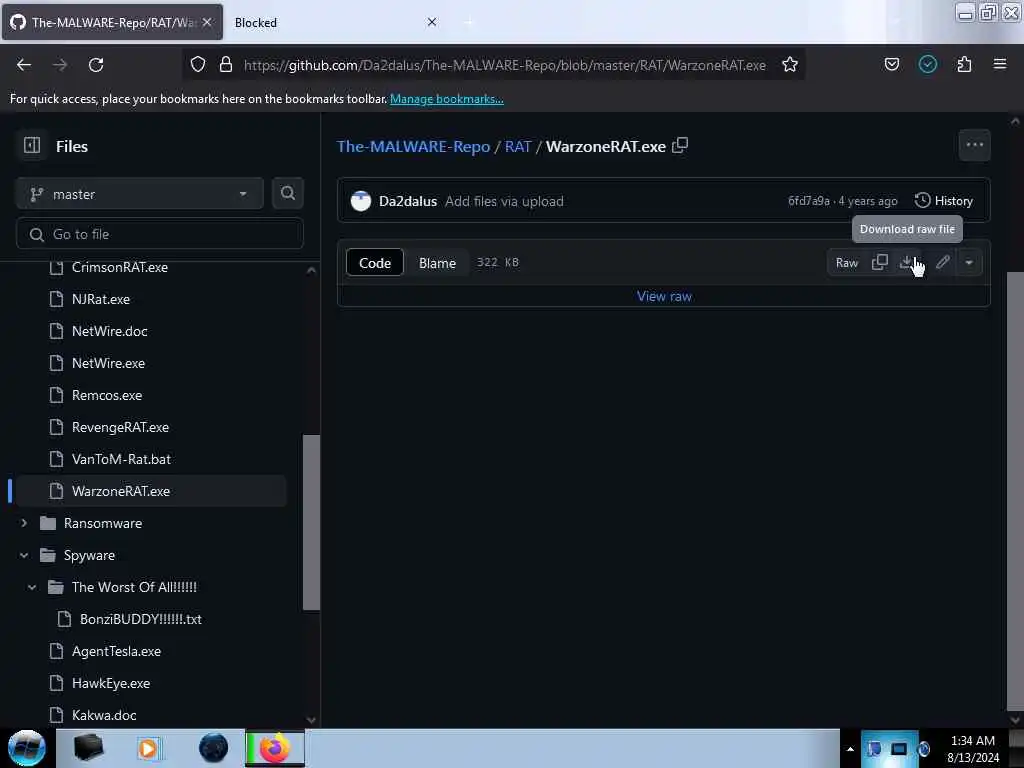Select NetWire.doc in the file tree
This screenshot has width=1024, height=768.
point(110,331)
